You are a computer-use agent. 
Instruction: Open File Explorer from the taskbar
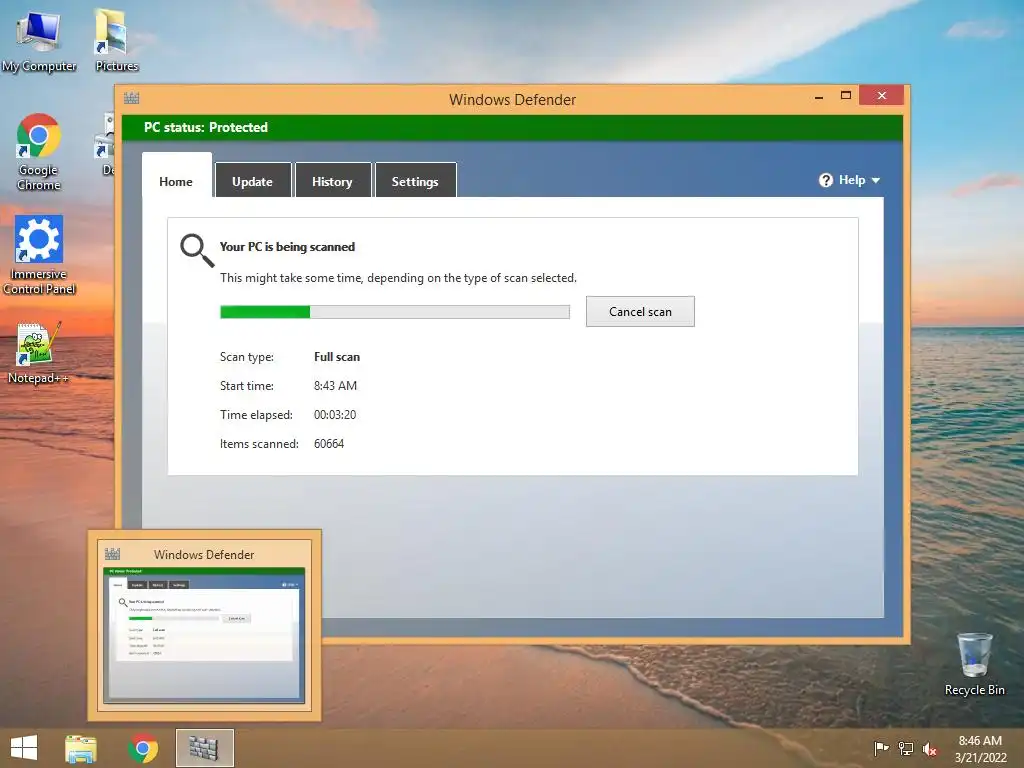(x=81, y=748)
